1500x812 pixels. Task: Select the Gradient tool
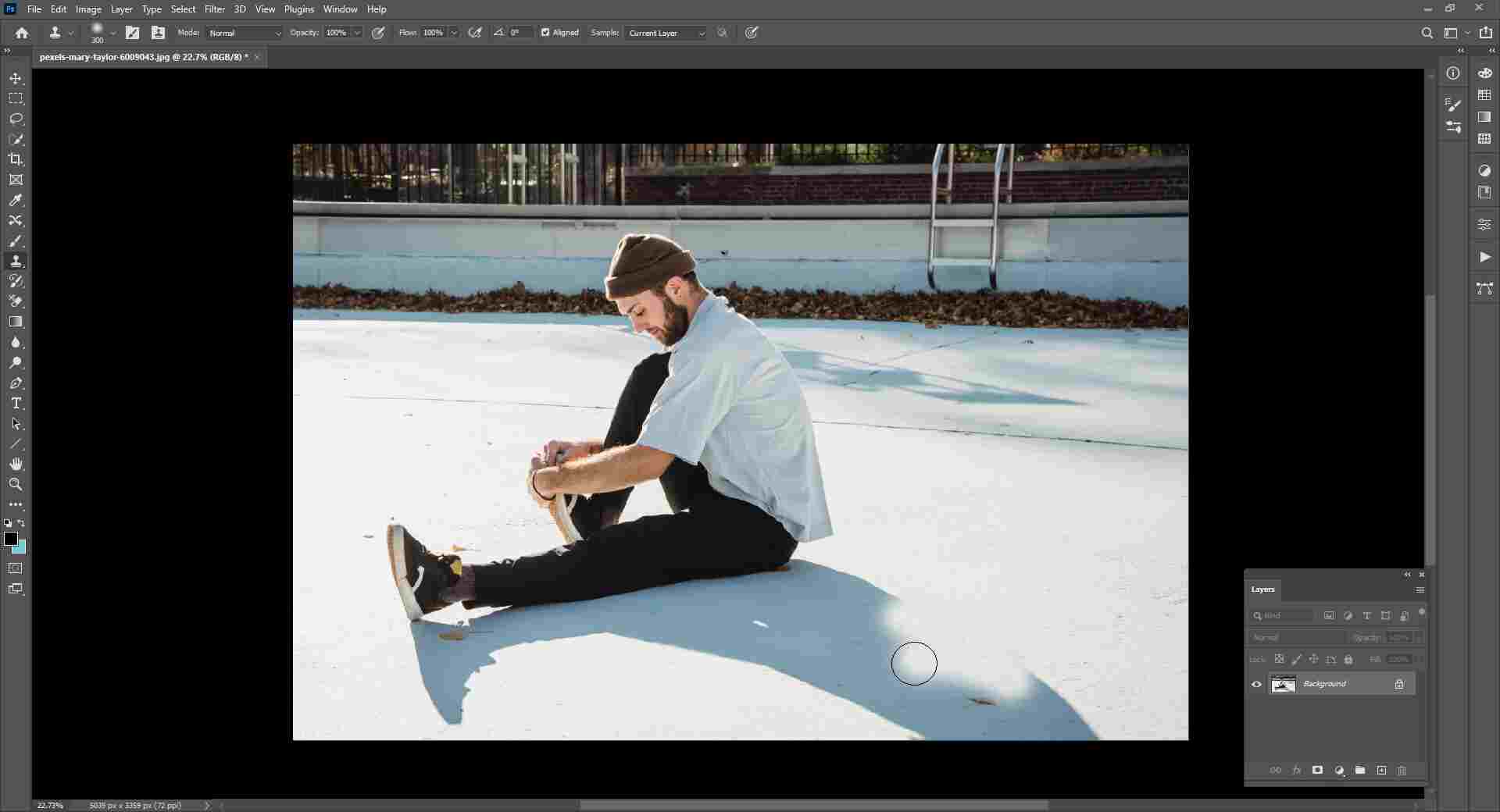click(16, 322)
